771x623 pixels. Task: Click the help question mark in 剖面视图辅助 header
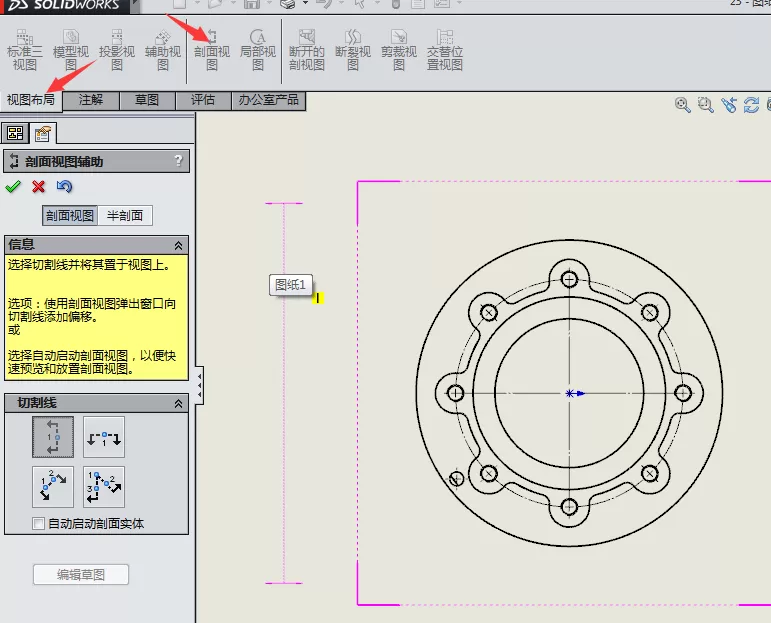pyautogui.click(x=178, y=160)
